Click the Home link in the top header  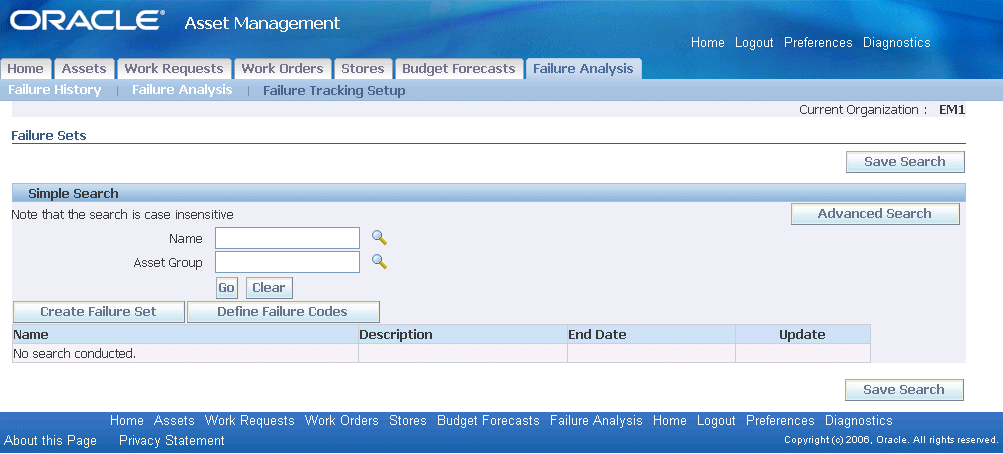tap(707, 43)
